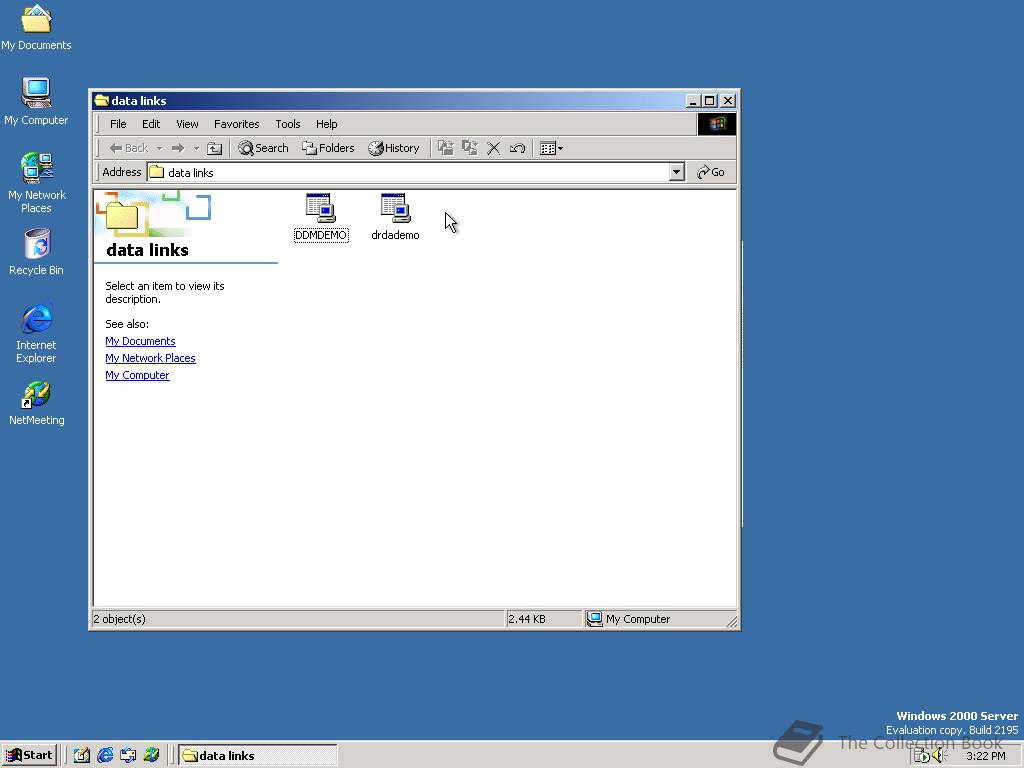Click the 2 object(s) status bar text
This screenshot has width=1024, height=768.
coord(120,619)
